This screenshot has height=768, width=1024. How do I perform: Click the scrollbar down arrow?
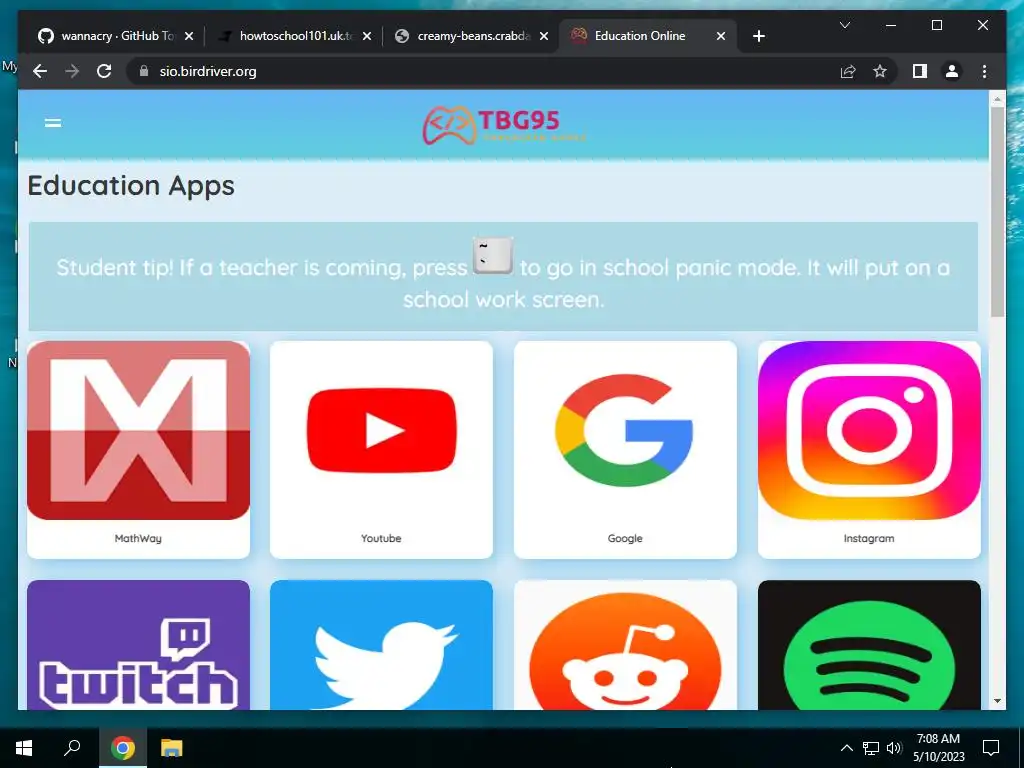click(997, 701)
